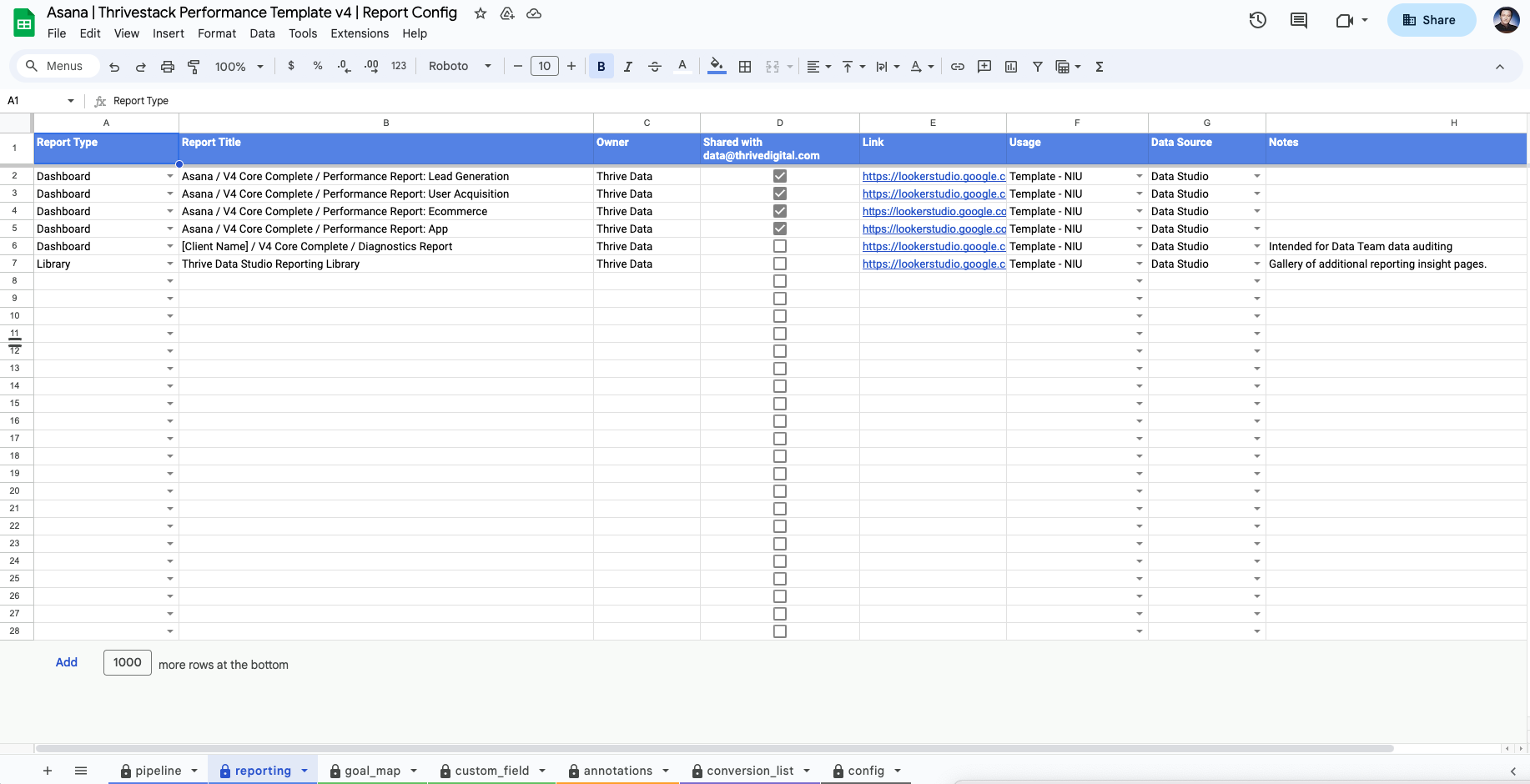The height and width of the screenshot is (784, 1530).
Task: Click the paint format icon
Action: pos(194,67)
